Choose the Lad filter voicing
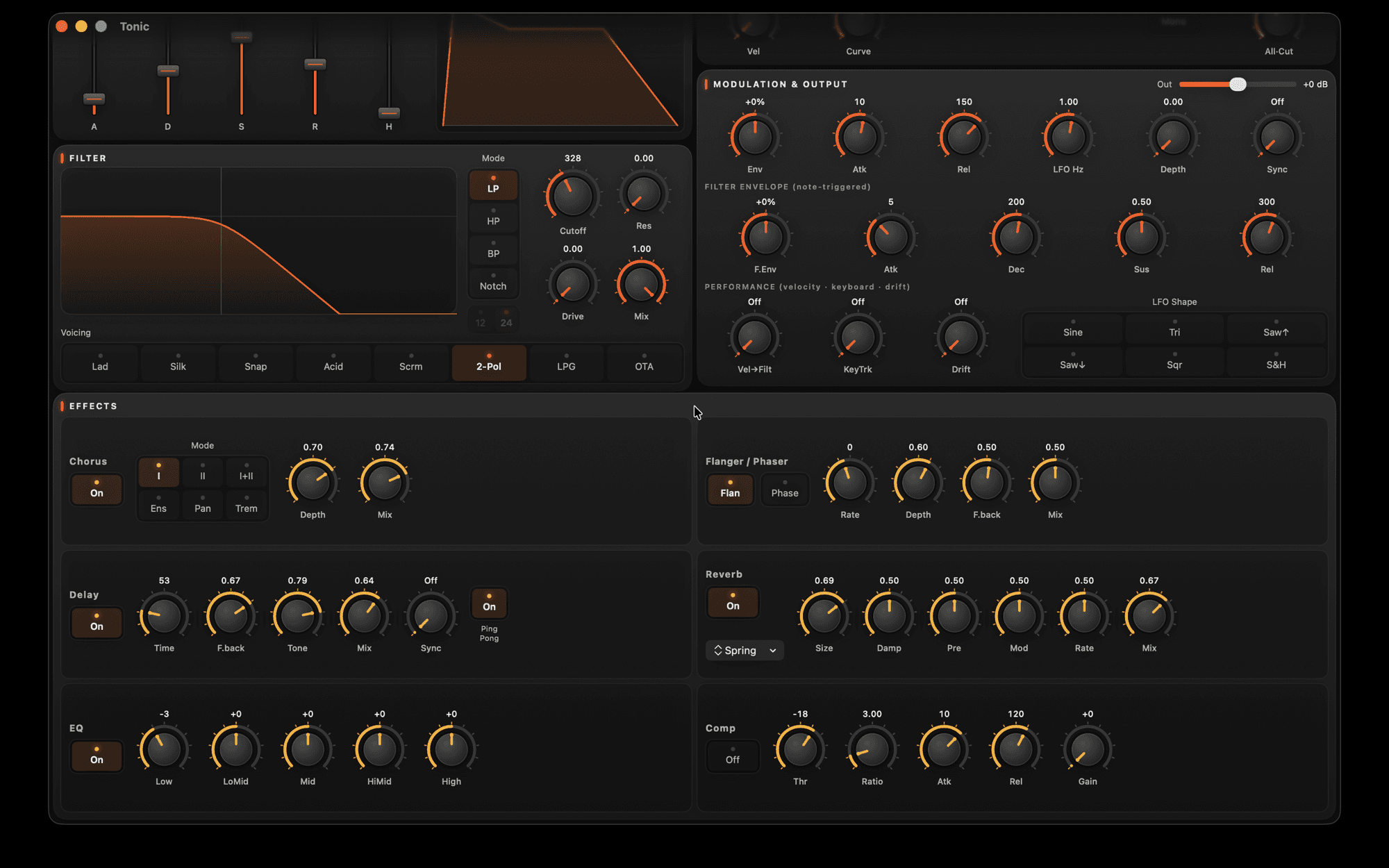The width and height of the screenshot is (1389, 868). click(x=100, y=363)
